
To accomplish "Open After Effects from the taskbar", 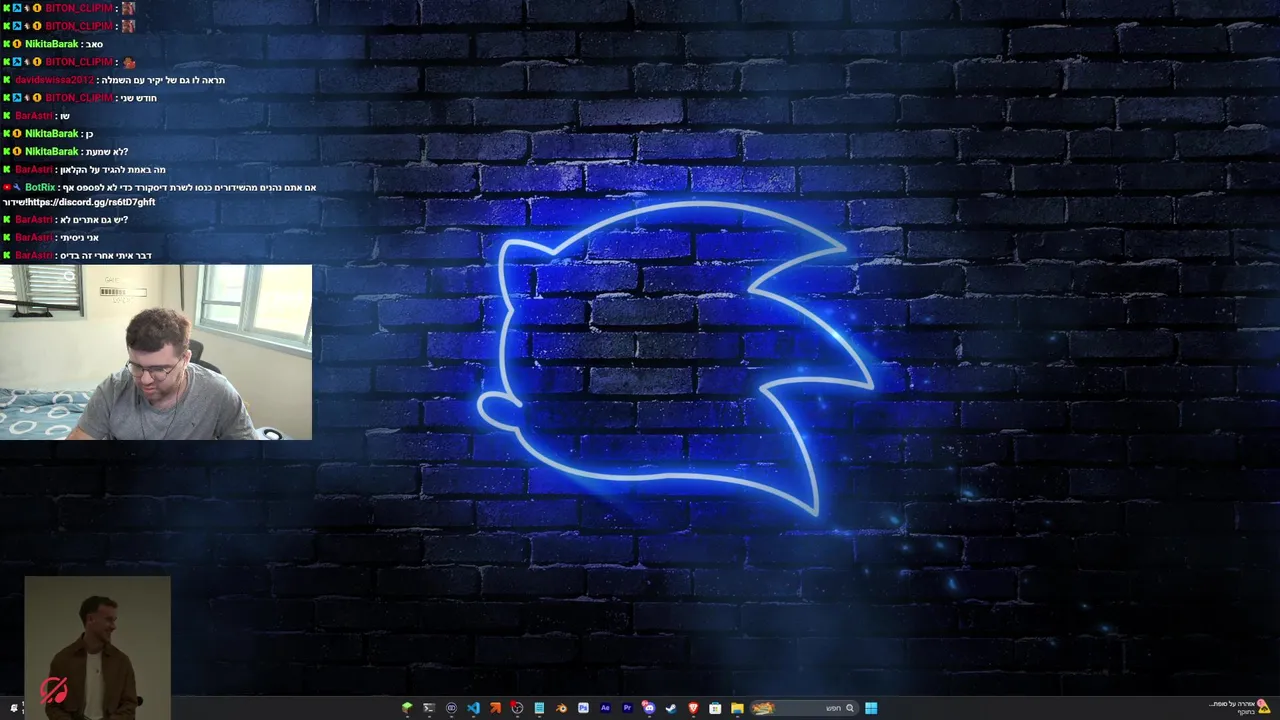I will point(605,708).
